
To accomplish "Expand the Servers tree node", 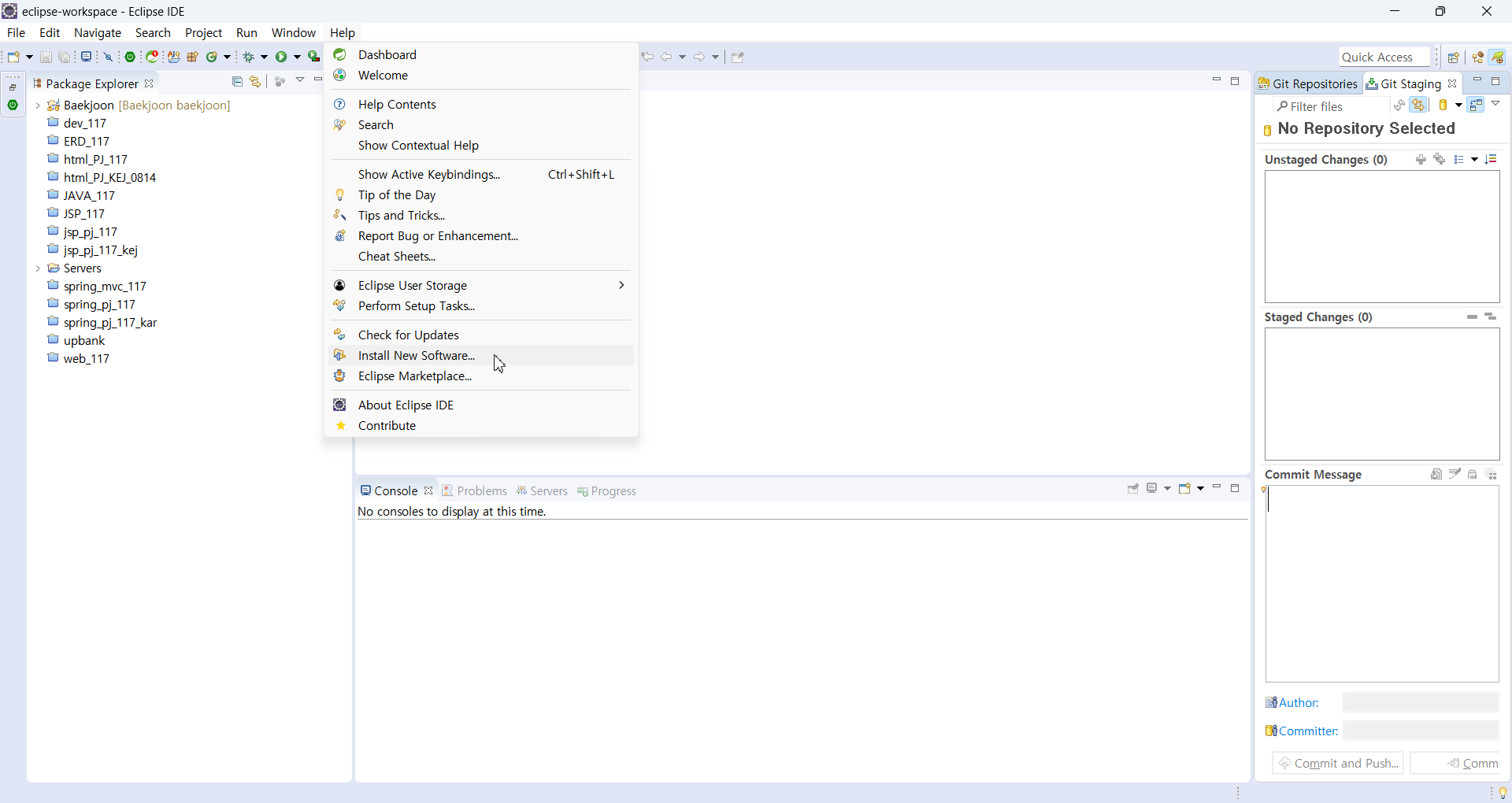I will coord(38,268).
